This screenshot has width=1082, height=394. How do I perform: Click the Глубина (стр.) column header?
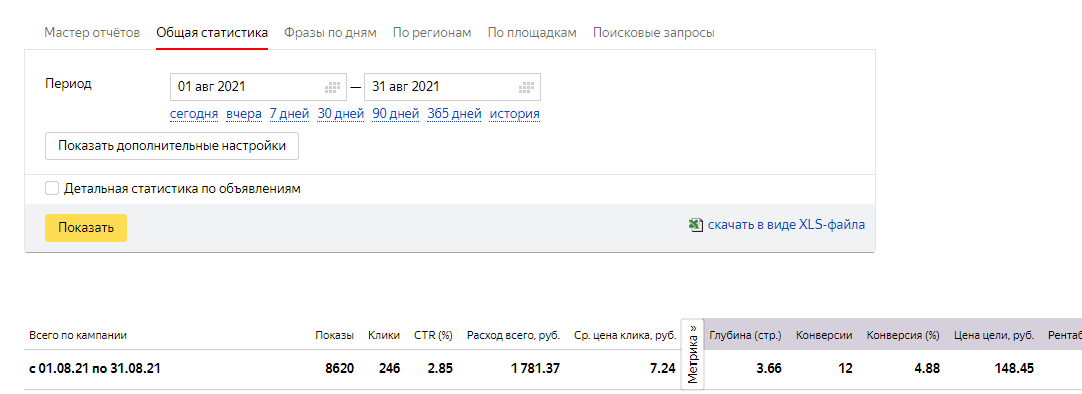(x=745, y=335)
